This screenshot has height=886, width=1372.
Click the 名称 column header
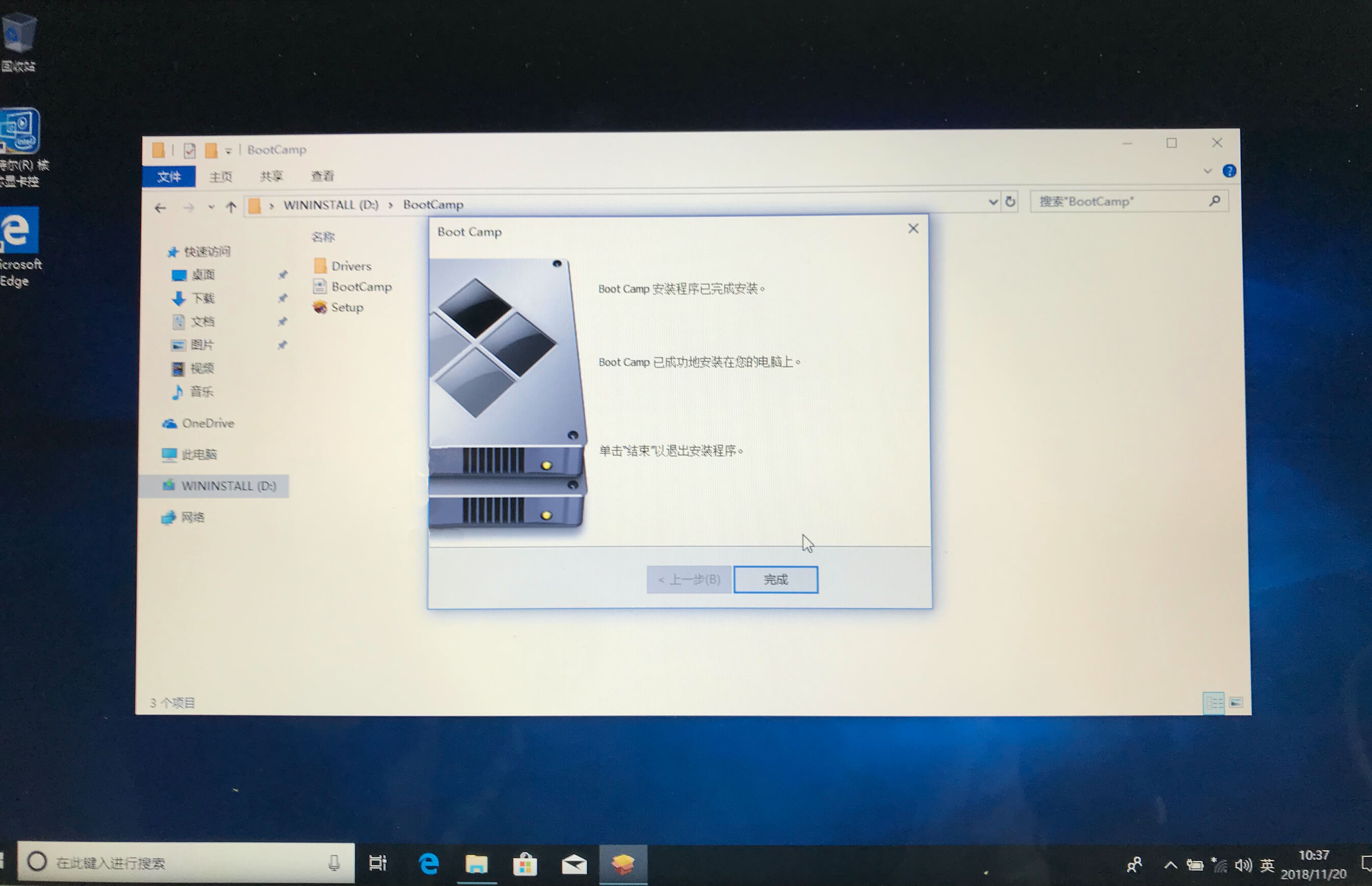(323, 237)
